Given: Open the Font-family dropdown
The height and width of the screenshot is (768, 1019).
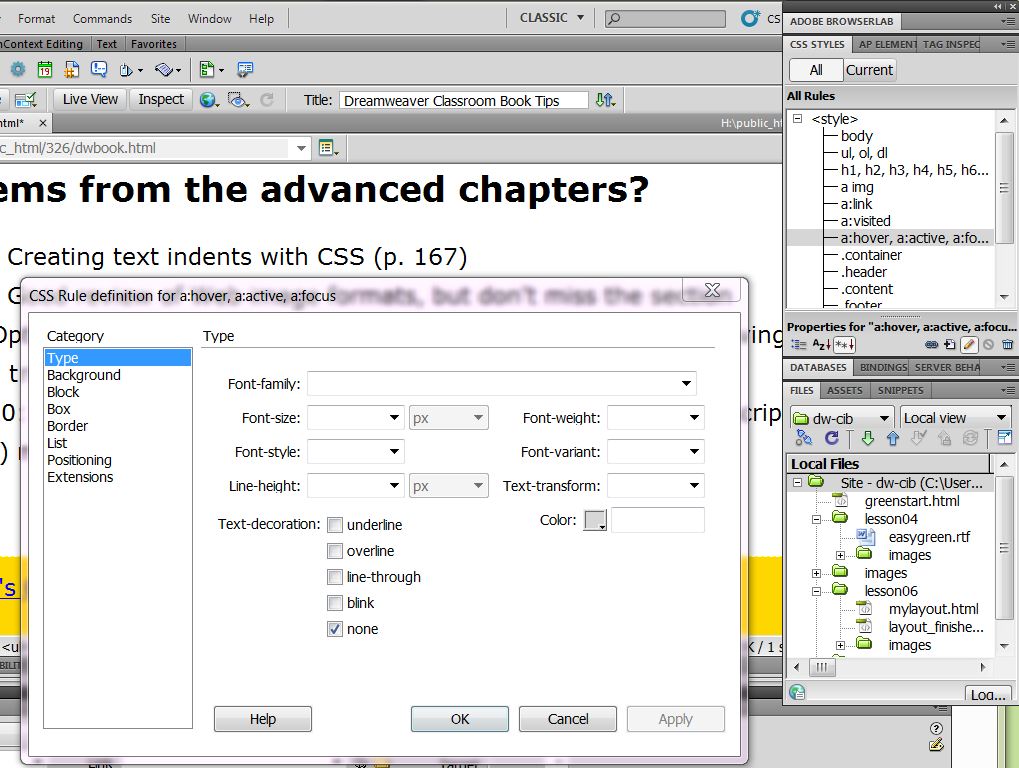Looking at the screenshot, I should click(686, 384).
